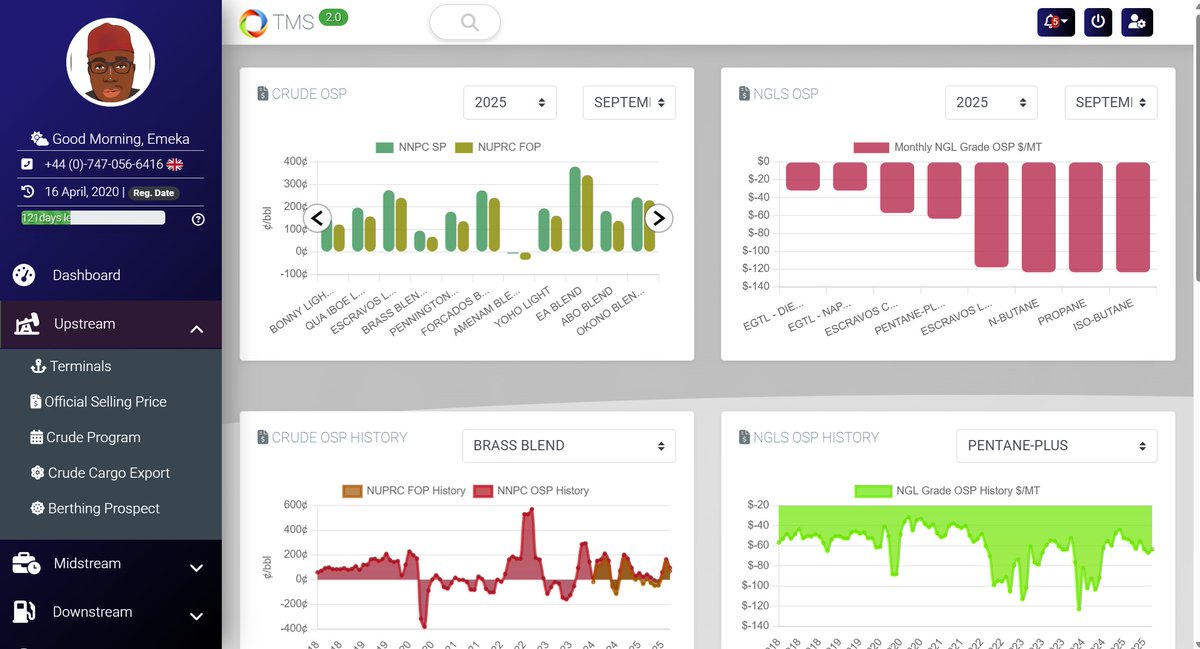1200x649 pixels.
Task: Click the EA Blend NNPC SP bar
Action: (x=575, y=209)
